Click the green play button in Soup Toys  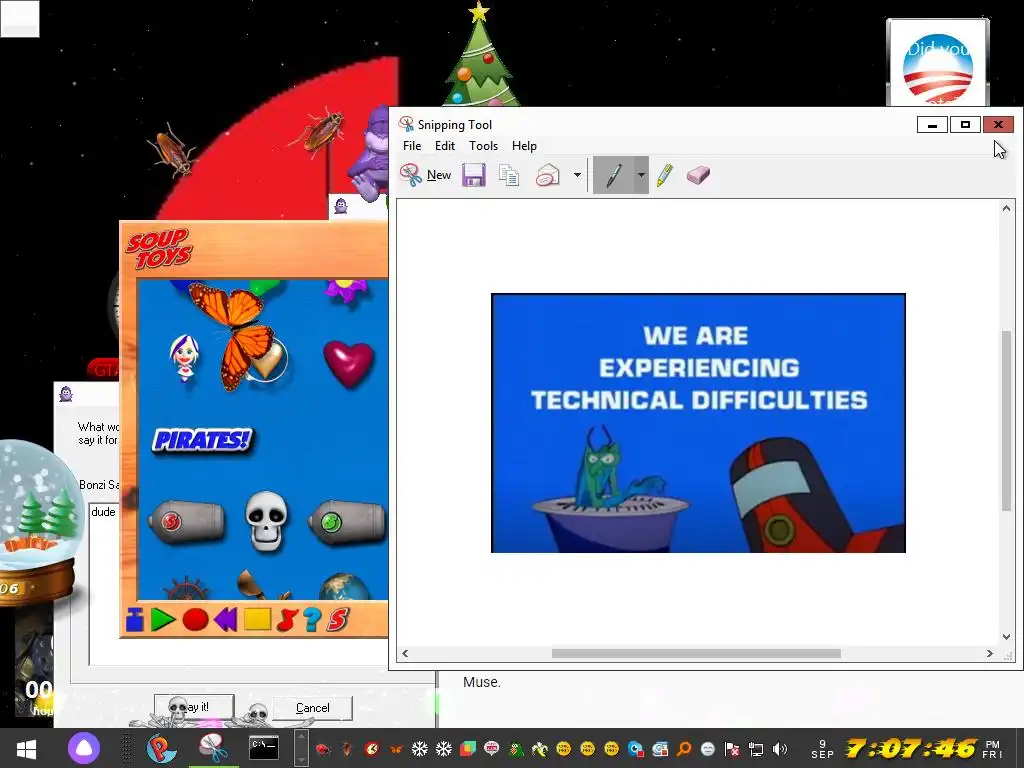click(x=163, y=619)
